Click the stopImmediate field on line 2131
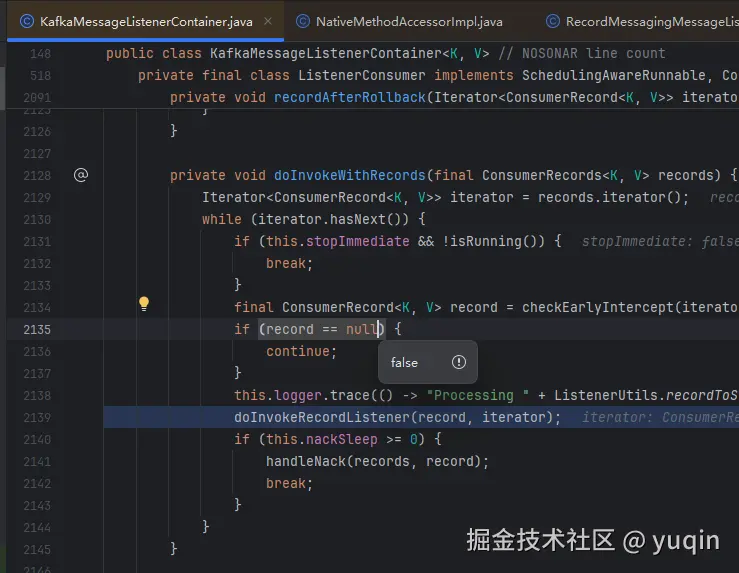This screenshot has height=573, width=739. pyautogui.click(x=357, y=241)
